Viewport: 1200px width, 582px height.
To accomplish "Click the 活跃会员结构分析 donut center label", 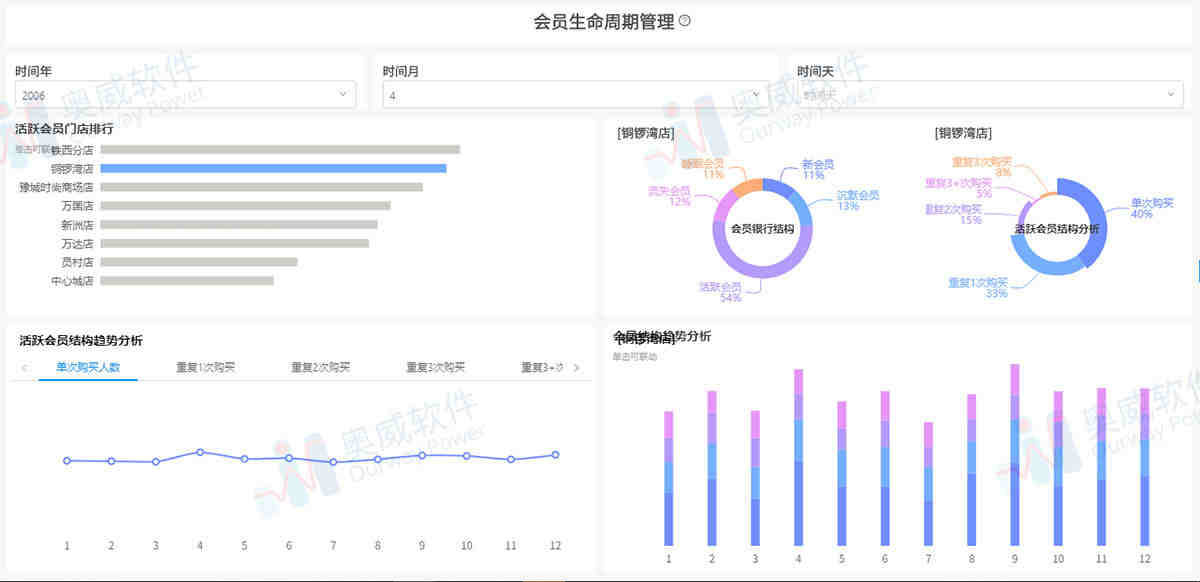I will 1057,229.
